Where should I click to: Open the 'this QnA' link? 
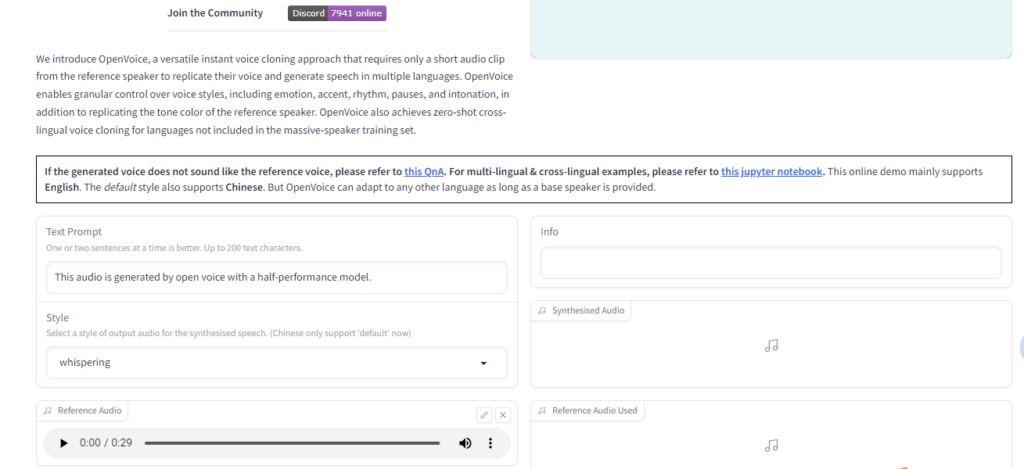(x=424, y=172)
